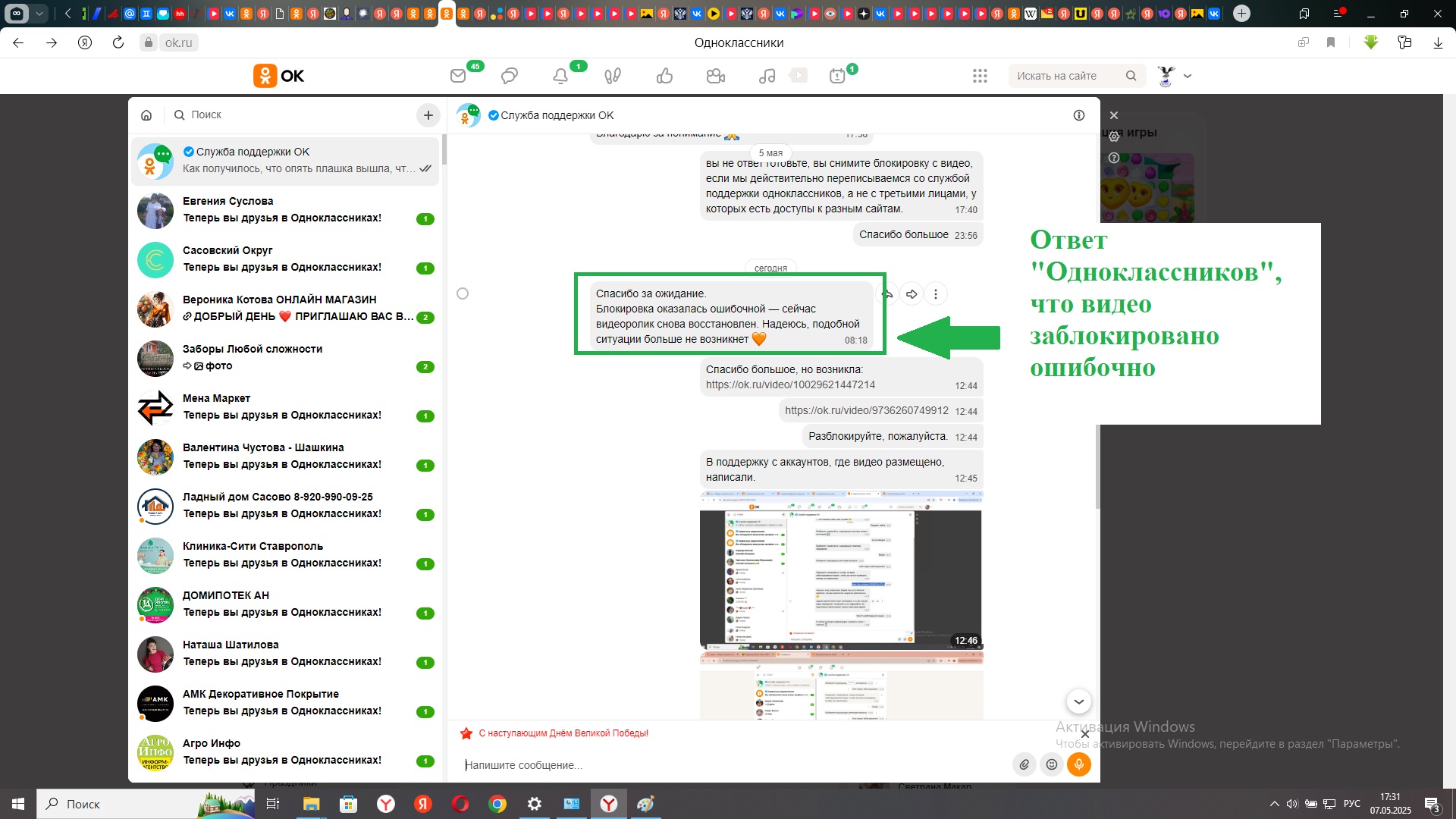Select the message with the round checkbox
The image size is (1456, 819).
pyautogui.click(x=463, y=293)
